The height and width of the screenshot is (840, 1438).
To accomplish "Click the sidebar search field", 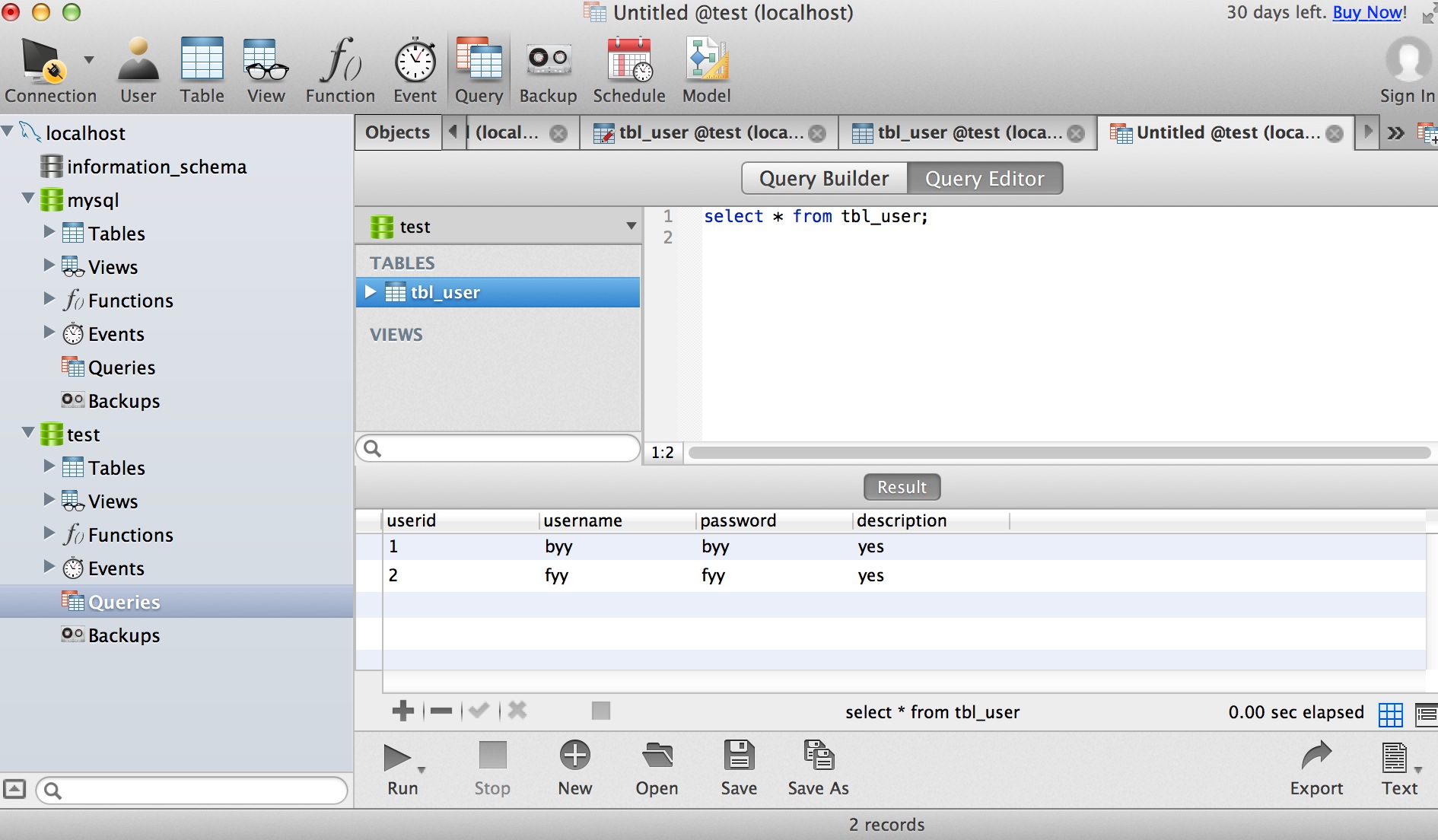I will click(192, 791).
